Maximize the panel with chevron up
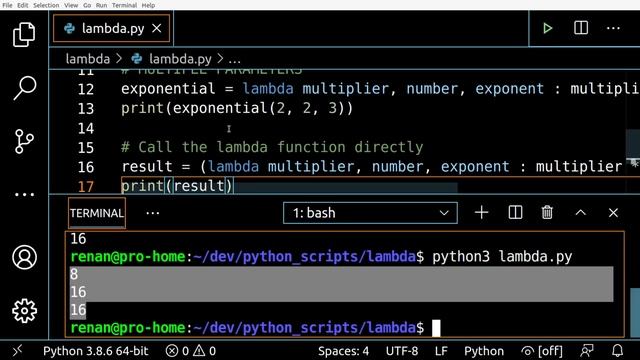 coord(580,213)
